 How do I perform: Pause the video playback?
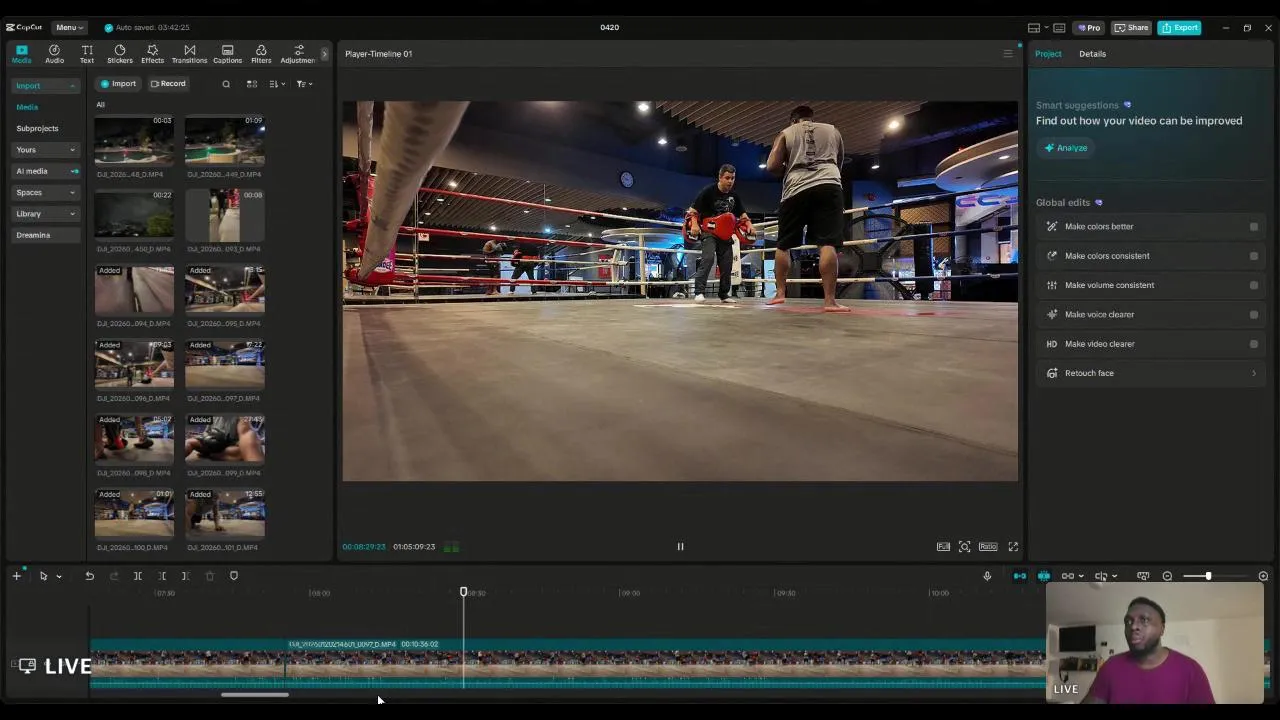680,547
